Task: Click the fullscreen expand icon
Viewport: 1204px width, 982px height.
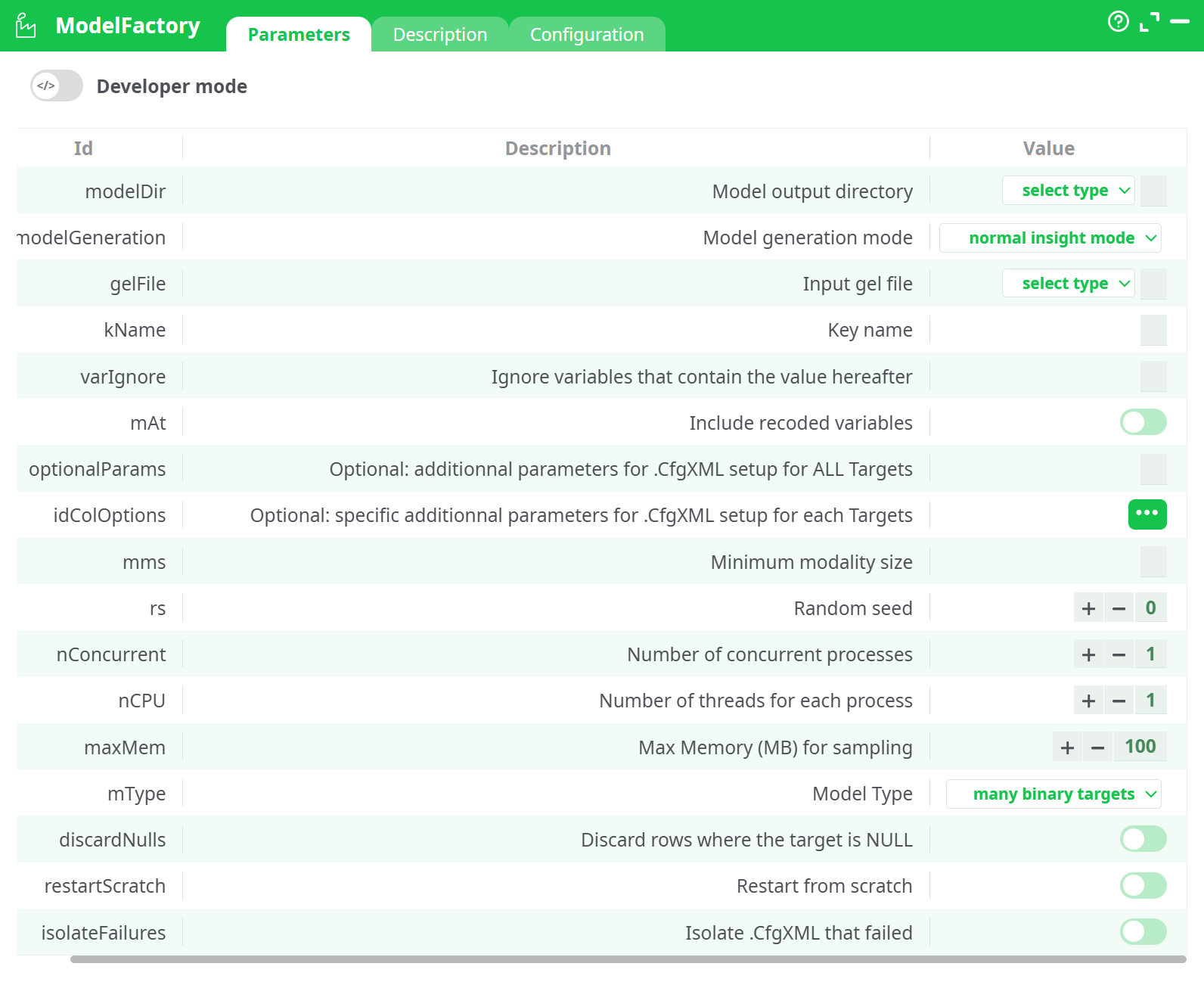Action: 1149,22
